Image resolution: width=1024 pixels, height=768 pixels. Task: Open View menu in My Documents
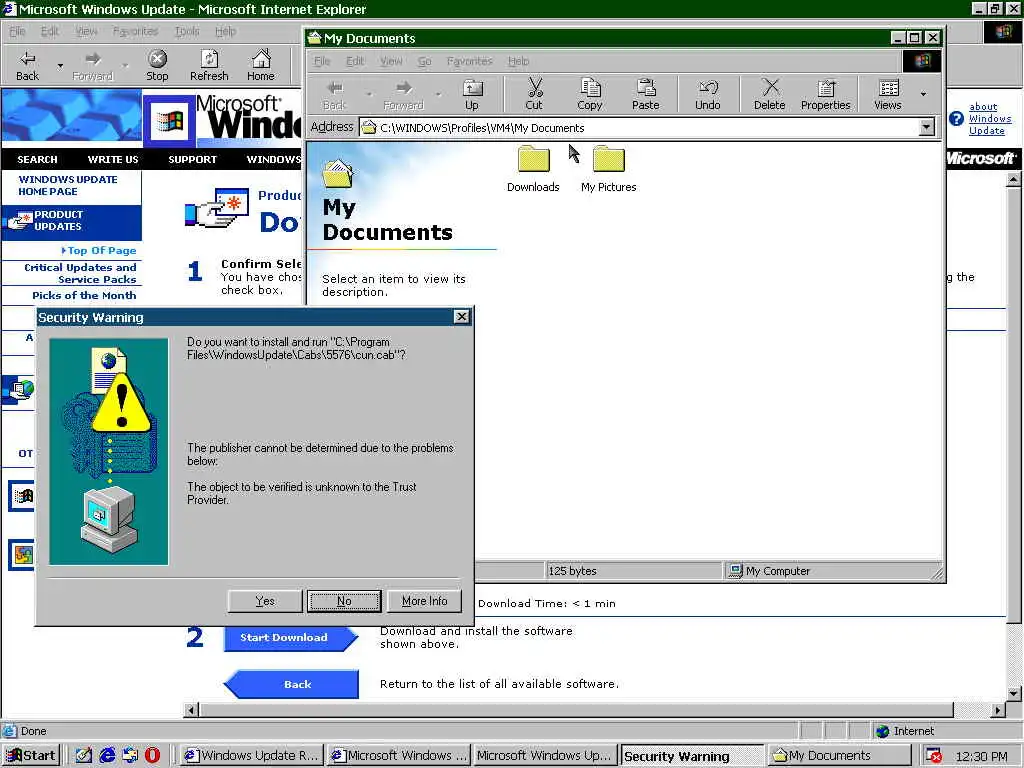391,61
